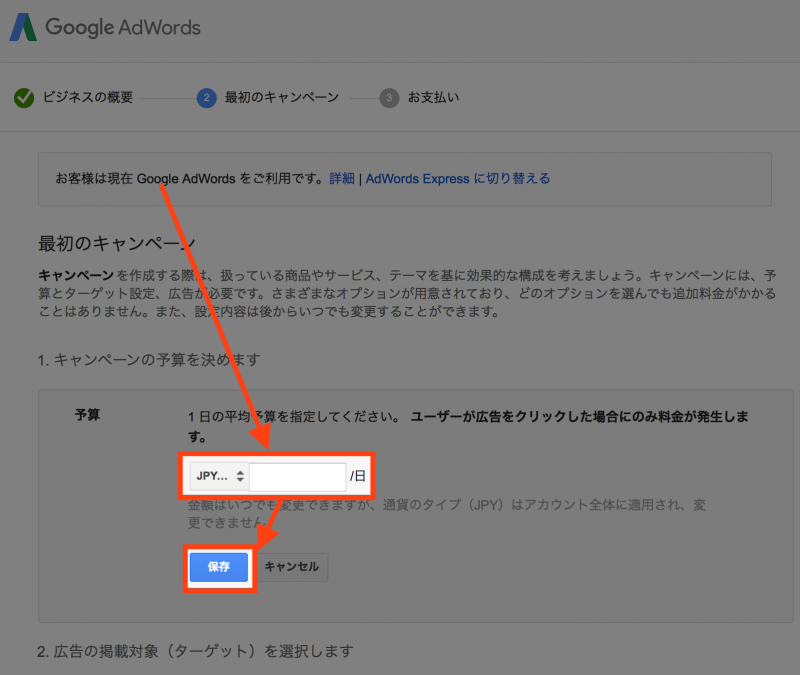Image resolution: width=800 pixels, height=675 pixels.
Task: Click the daily budget amount field
Action: 297,477
